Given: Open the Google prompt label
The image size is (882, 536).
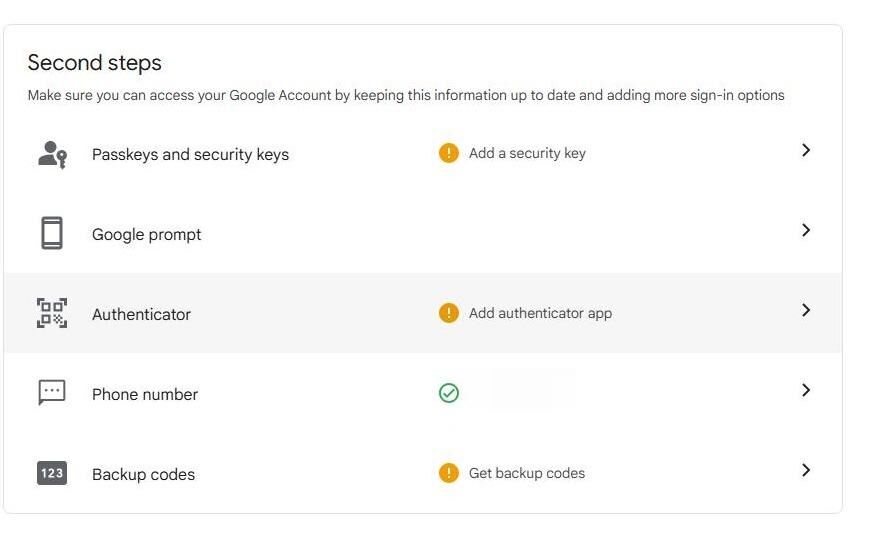Looking at the screenshot, I should (x=146, y=235).
